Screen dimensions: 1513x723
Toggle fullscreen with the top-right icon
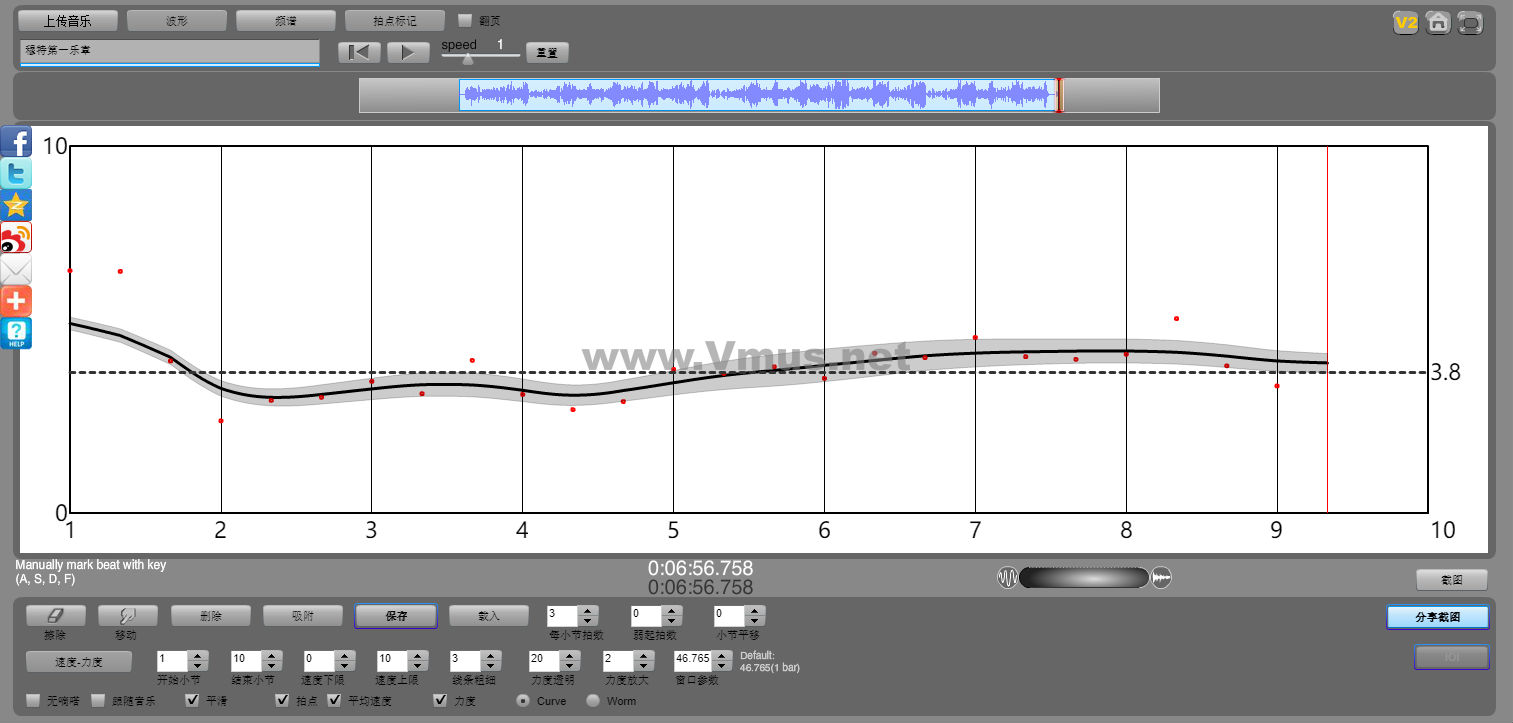[x=1470, y=23]
